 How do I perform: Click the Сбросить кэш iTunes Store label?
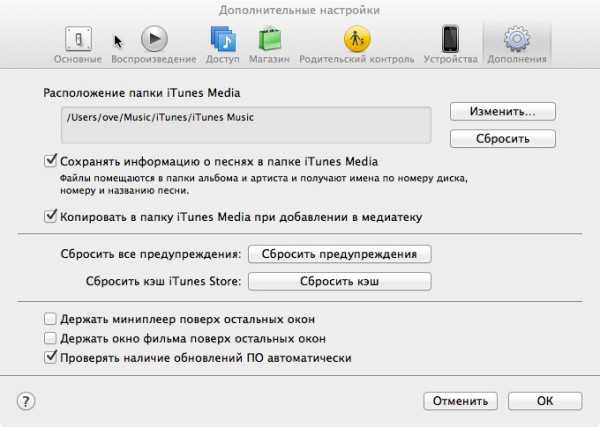coord(163,281)
